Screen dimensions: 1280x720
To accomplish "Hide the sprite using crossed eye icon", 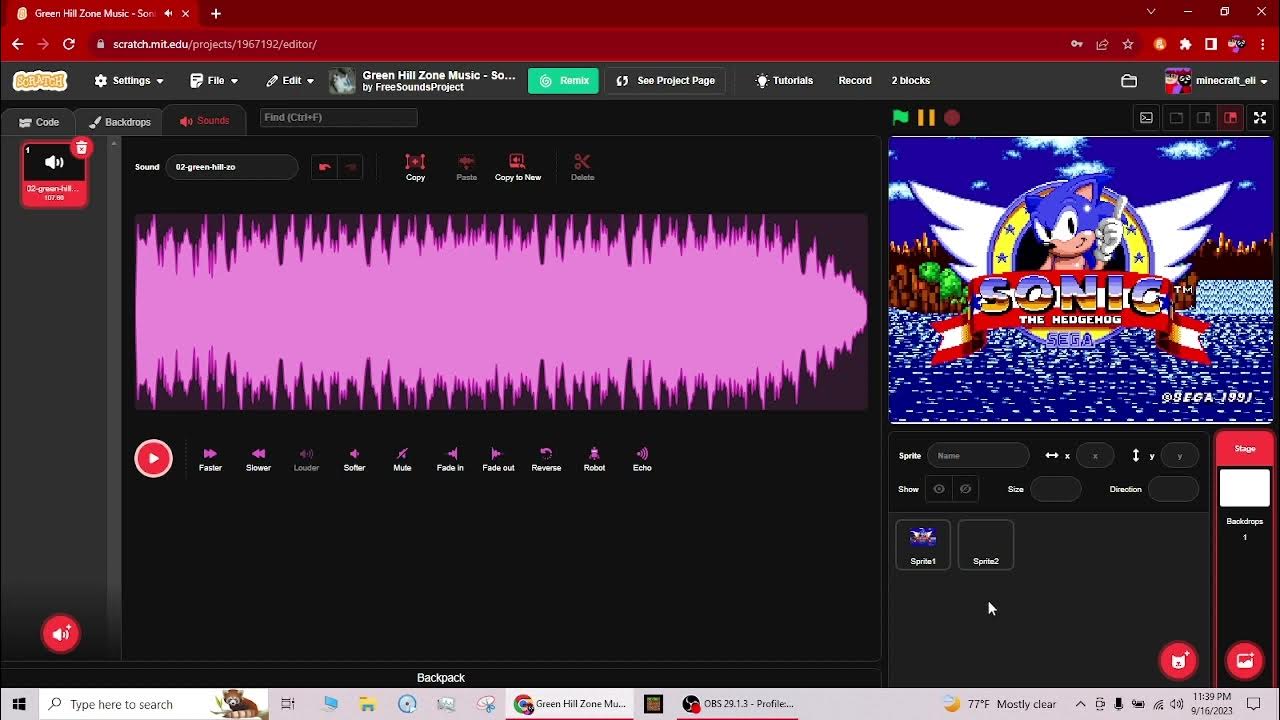I will coord(965,489).
